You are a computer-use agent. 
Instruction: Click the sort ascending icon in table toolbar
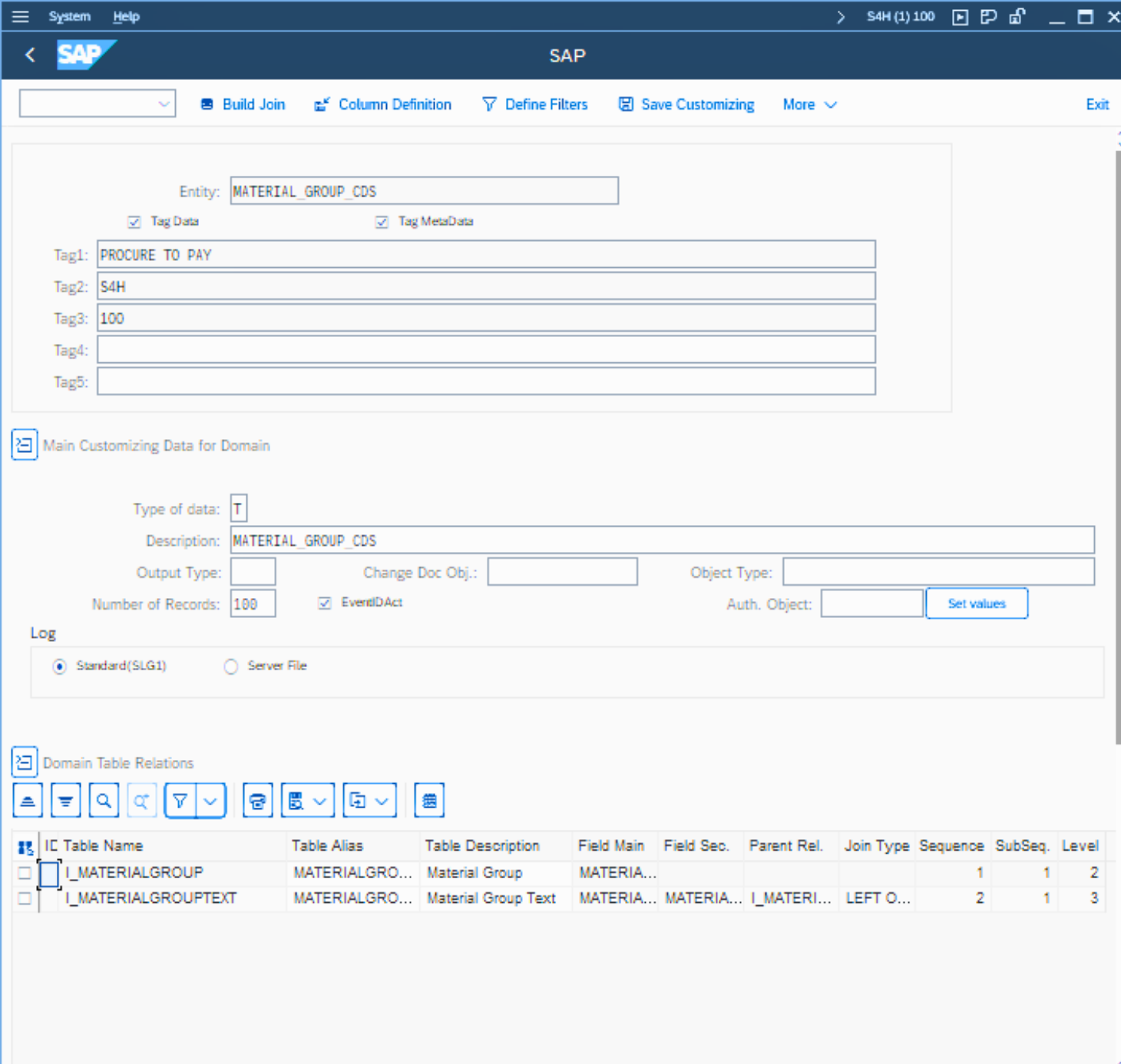[28, 801]
